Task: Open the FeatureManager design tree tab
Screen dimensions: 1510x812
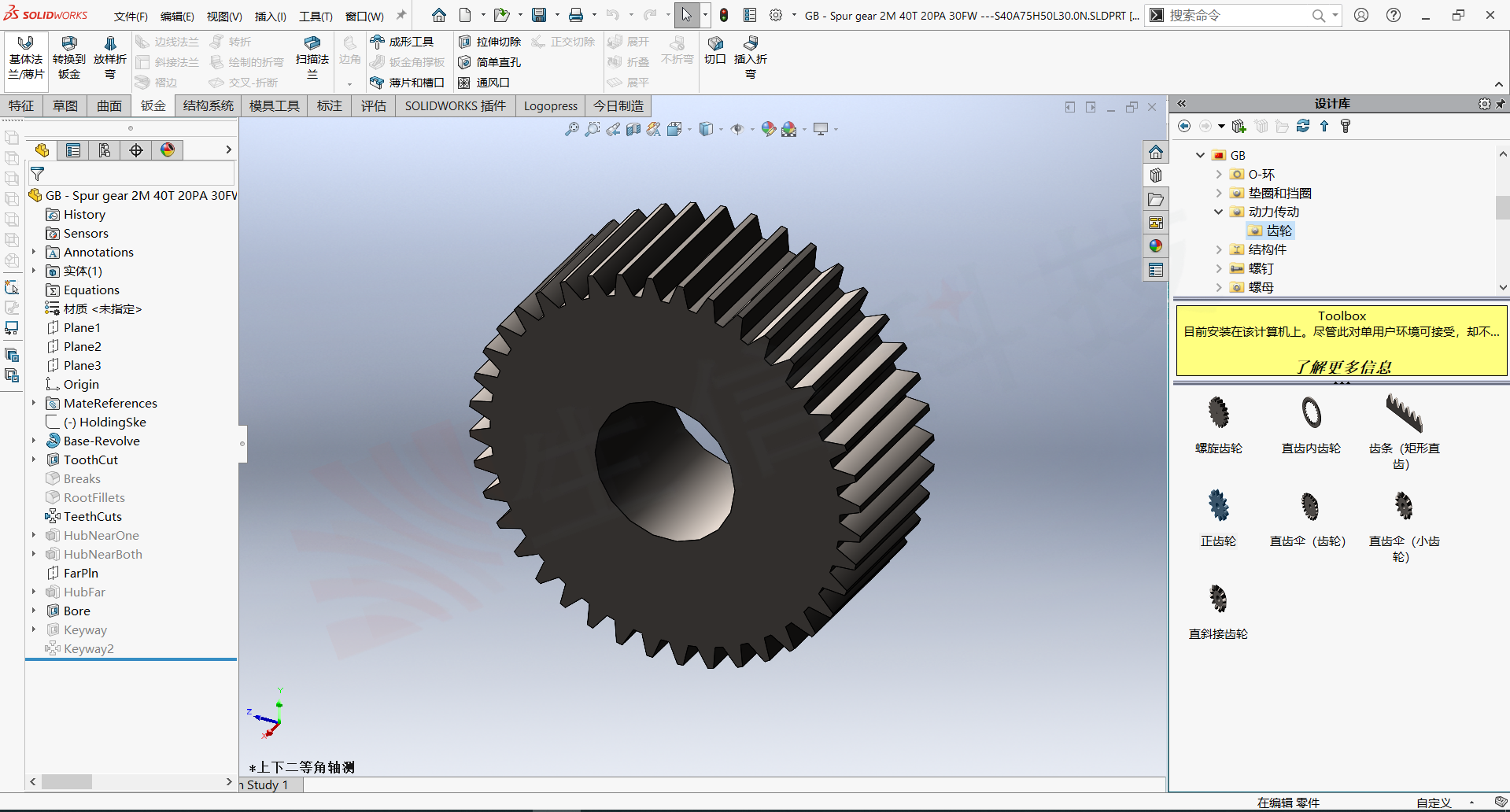Action: pyautogui.click(x=42, y=150)
